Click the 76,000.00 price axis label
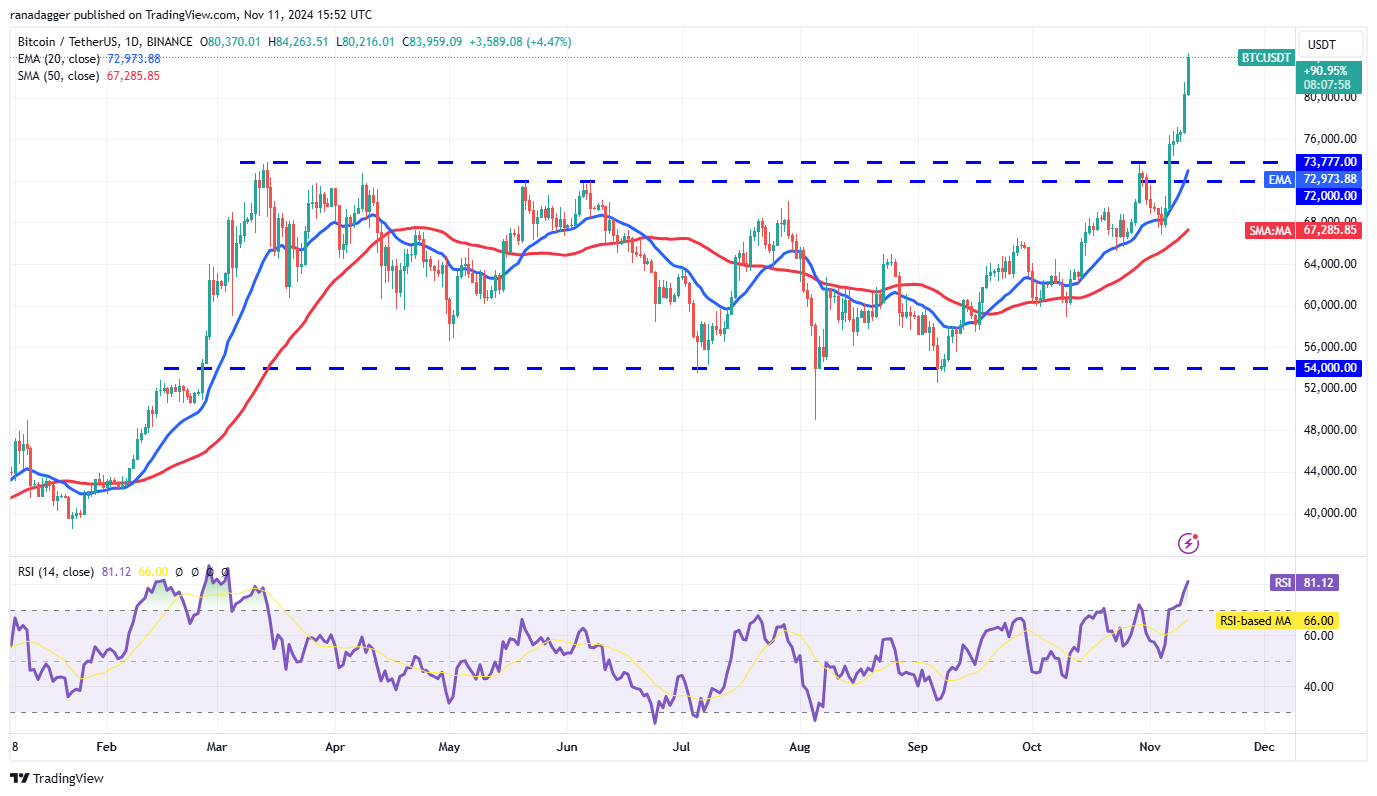The image size is (1377, 796). click(x=1331, y=139)
